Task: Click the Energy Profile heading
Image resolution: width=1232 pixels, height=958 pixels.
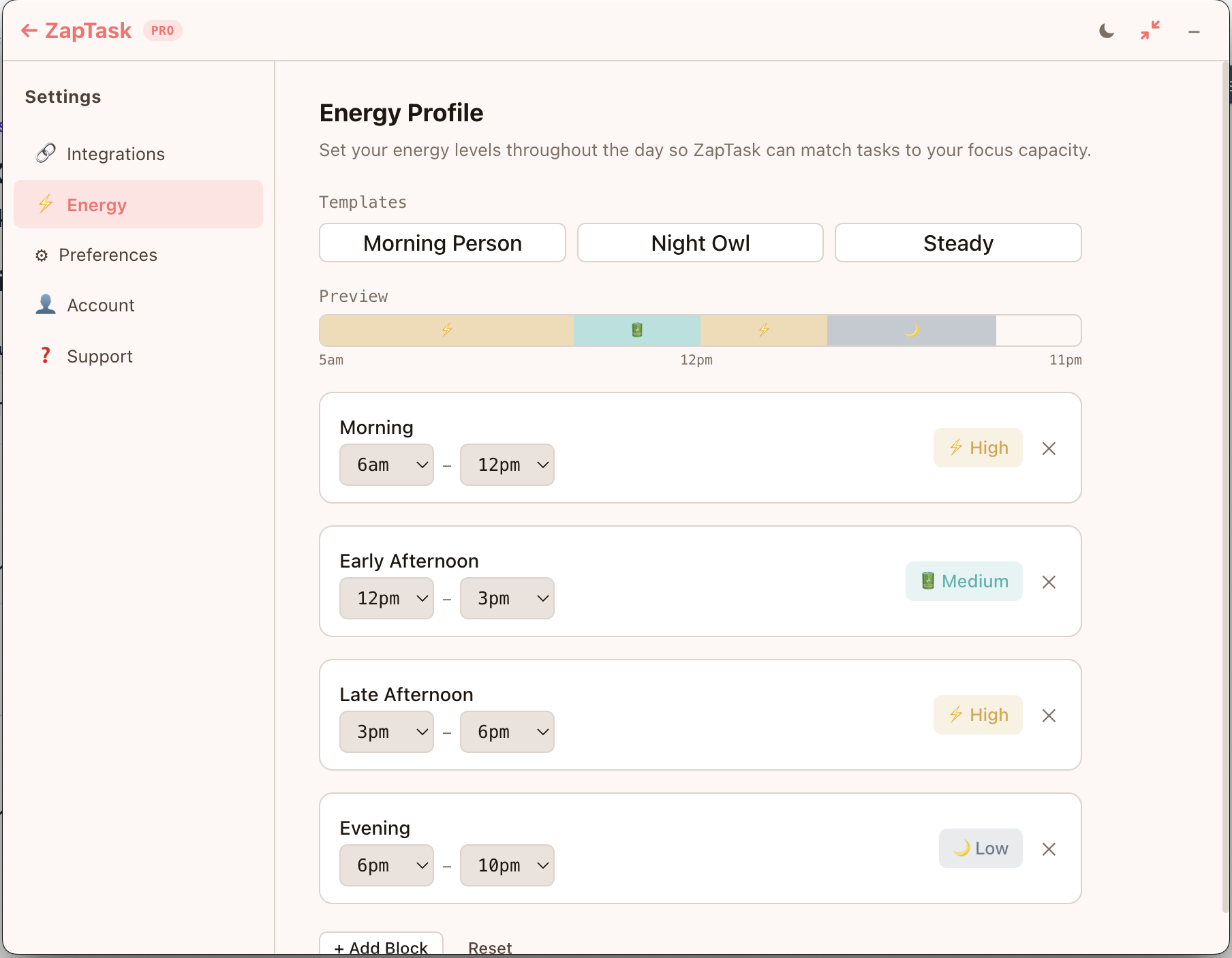Action: click(401, 113)
